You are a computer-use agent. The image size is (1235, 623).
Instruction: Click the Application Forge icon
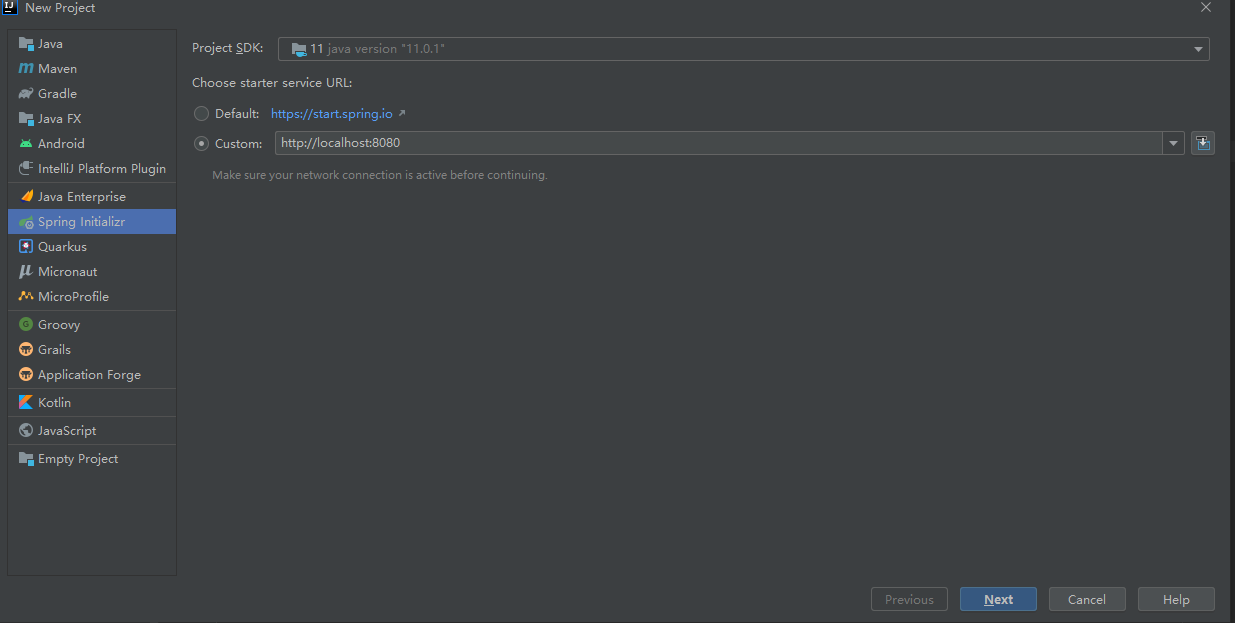point(26,375)
